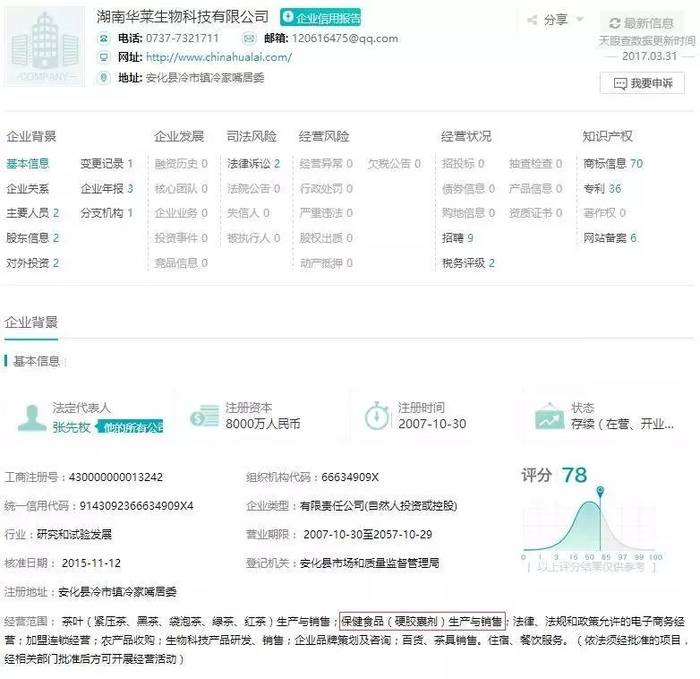
Task: Click the 我要申诉 button
Action: (642, 83)
